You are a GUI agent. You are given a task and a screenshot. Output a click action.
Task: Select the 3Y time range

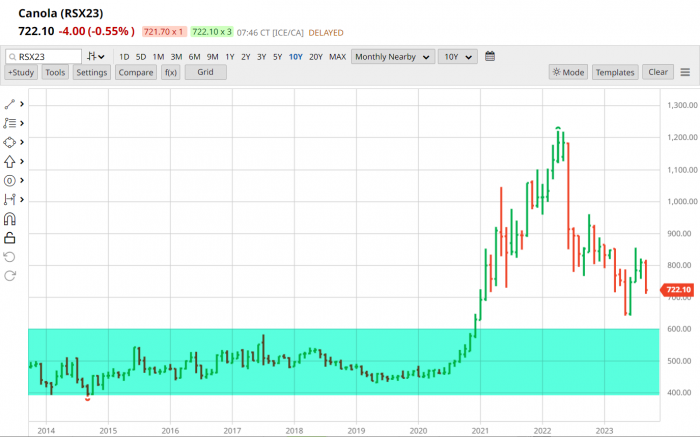(x=262, y=57)
